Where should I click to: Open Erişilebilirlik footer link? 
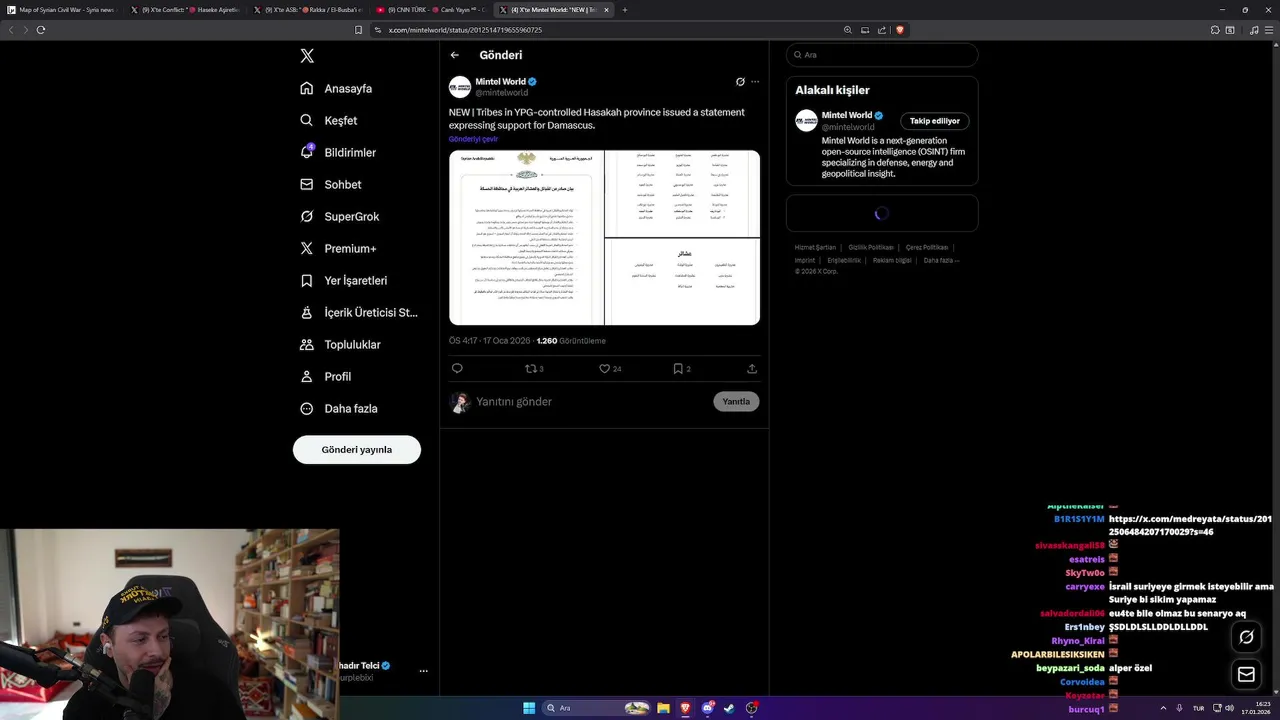(x=844, y=260)
